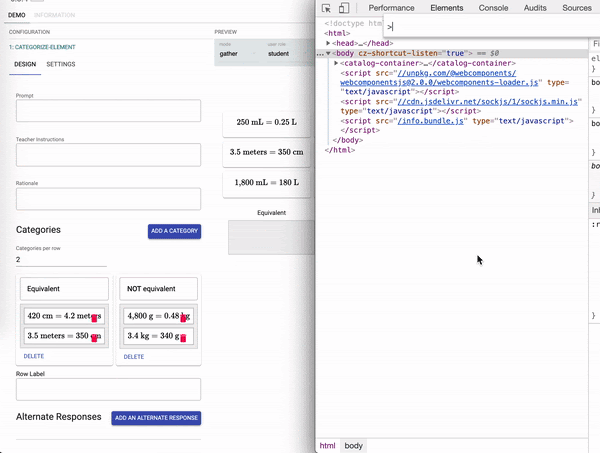
Task: Toggle the device toolbar icon
Action: [344, 8]
